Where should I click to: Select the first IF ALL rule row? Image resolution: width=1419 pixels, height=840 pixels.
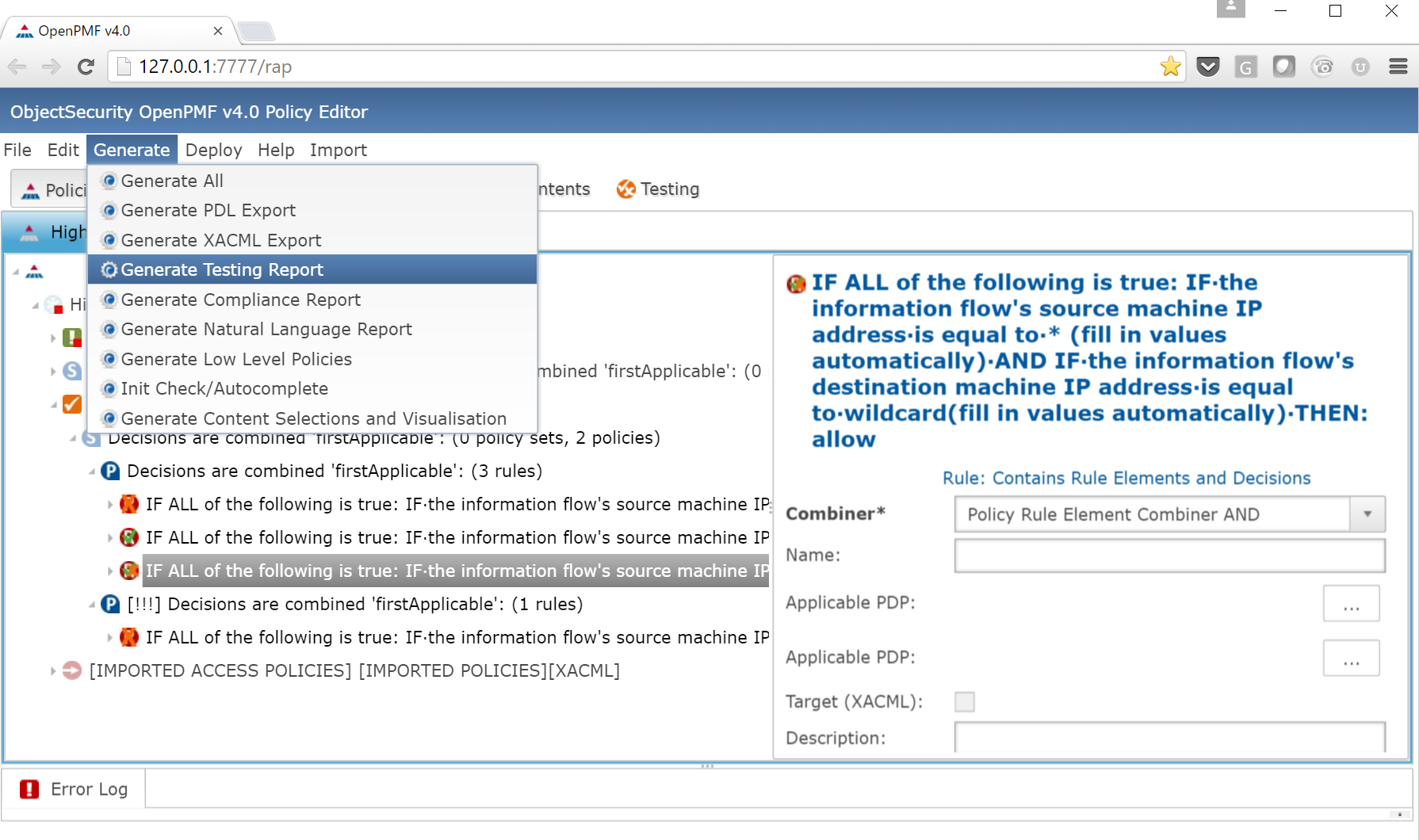[457, 504]
